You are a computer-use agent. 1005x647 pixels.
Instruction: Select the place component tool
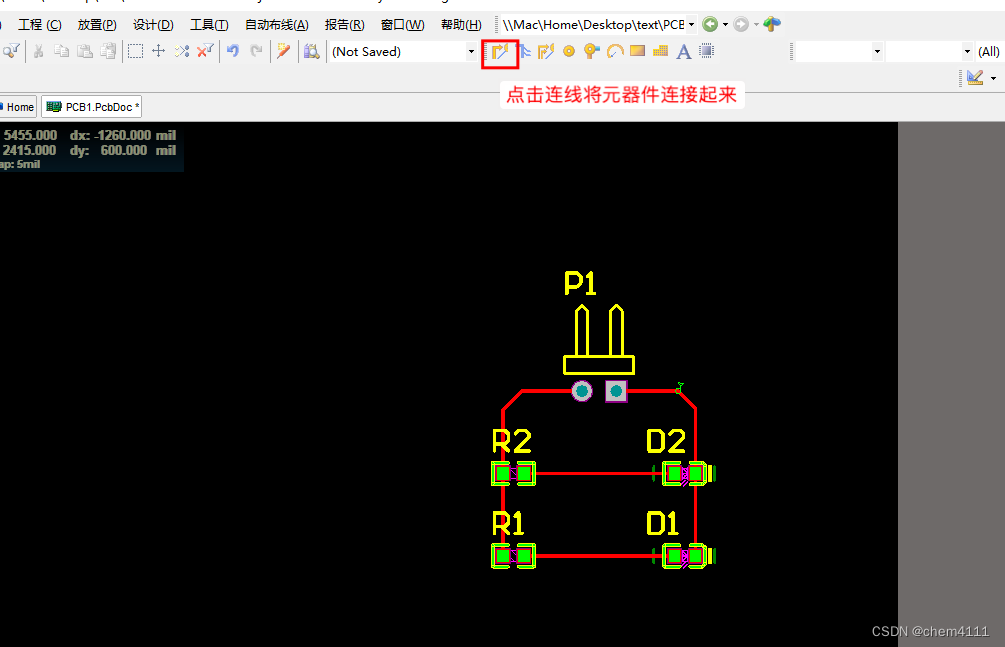tap(706, 51)
